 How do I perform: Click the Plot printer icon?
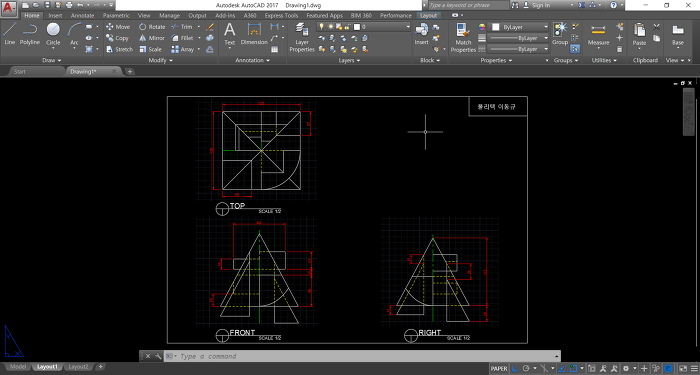click(68, 5)
